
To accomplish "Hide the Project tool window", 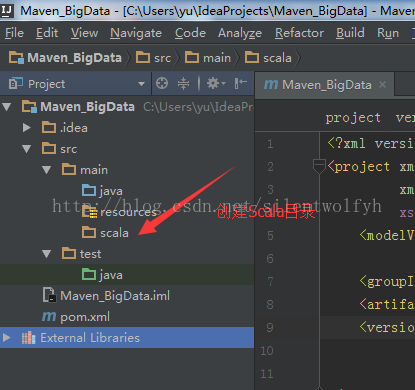I will click(x=240, y=83).
